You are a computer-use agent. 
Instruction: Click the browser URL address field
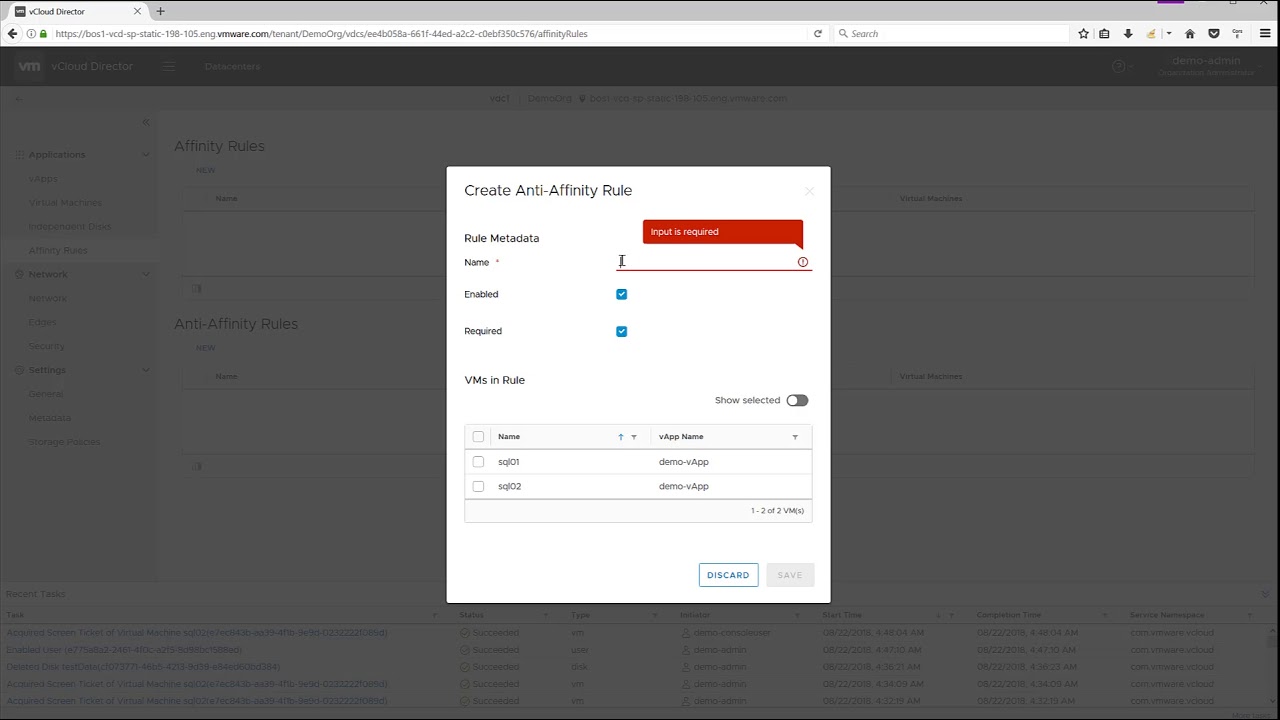pos(430,33)
